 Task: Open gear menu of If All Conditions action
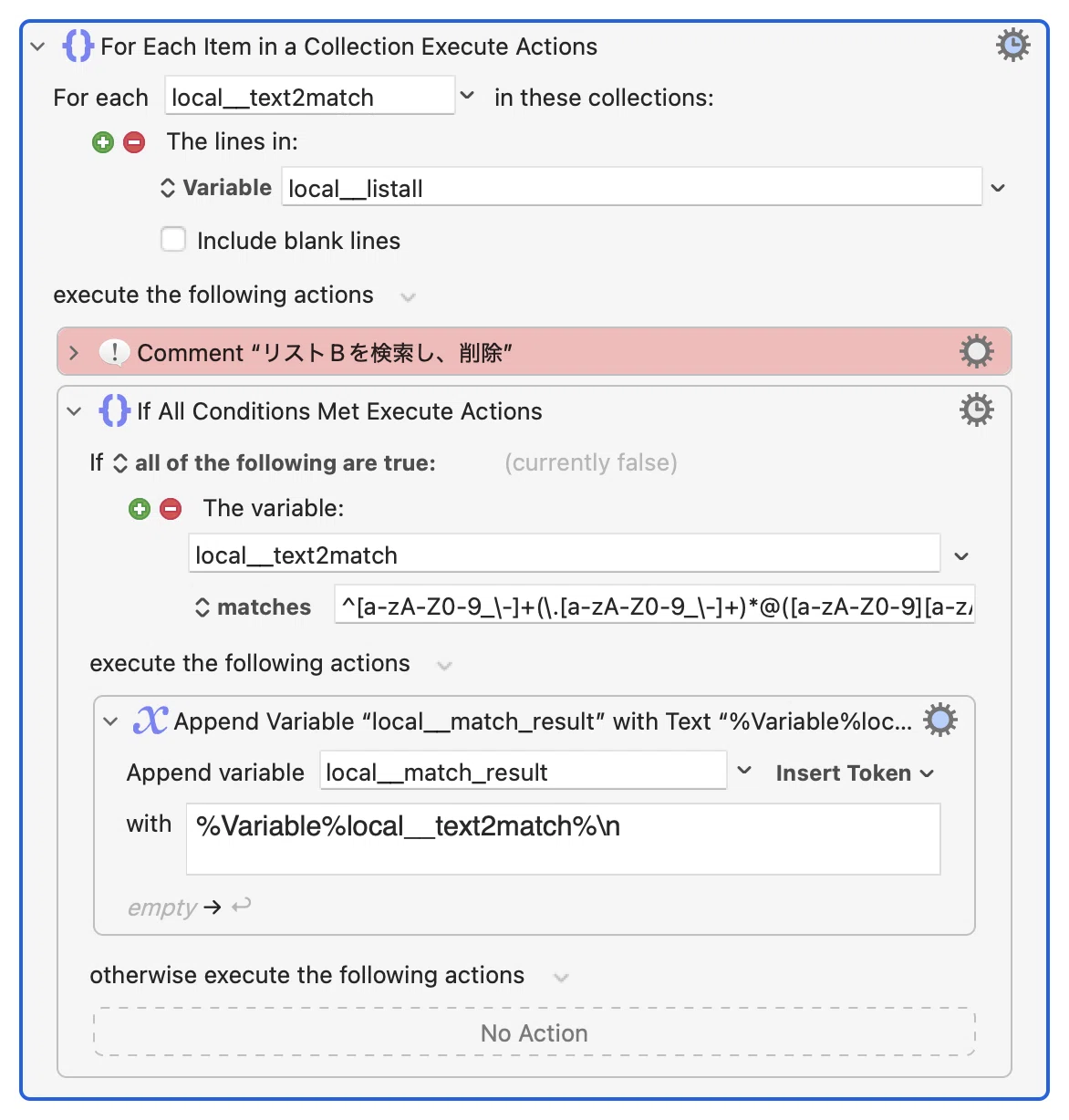coord(976,410)
